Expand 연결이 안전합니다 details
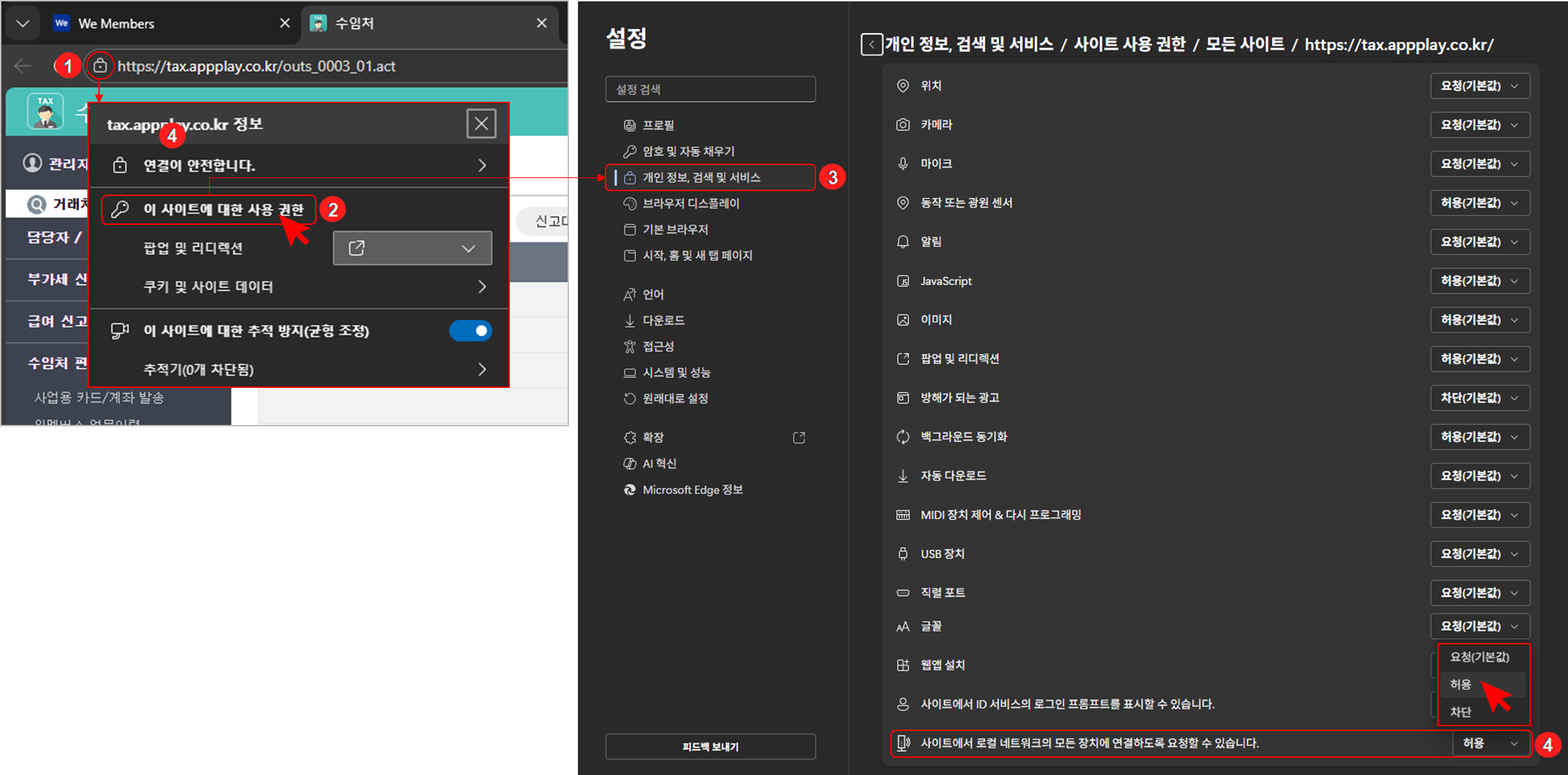The height and width of the screenshot is (775, 1568). point(482,166)
